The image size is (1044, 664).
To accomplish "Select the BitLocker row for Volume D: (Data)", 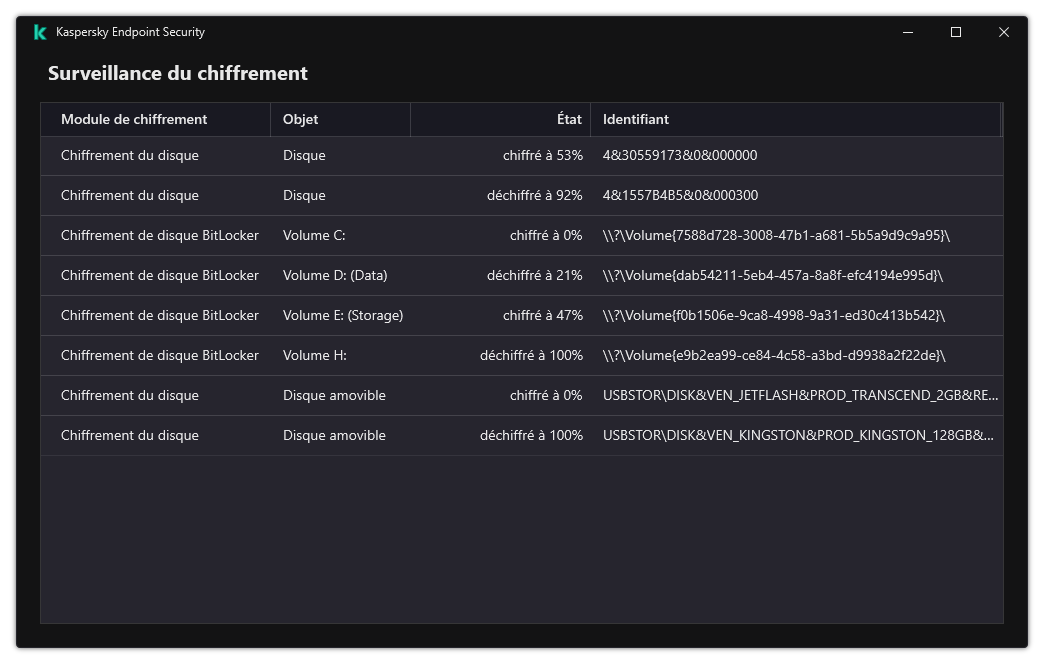I will pos(400,275).
